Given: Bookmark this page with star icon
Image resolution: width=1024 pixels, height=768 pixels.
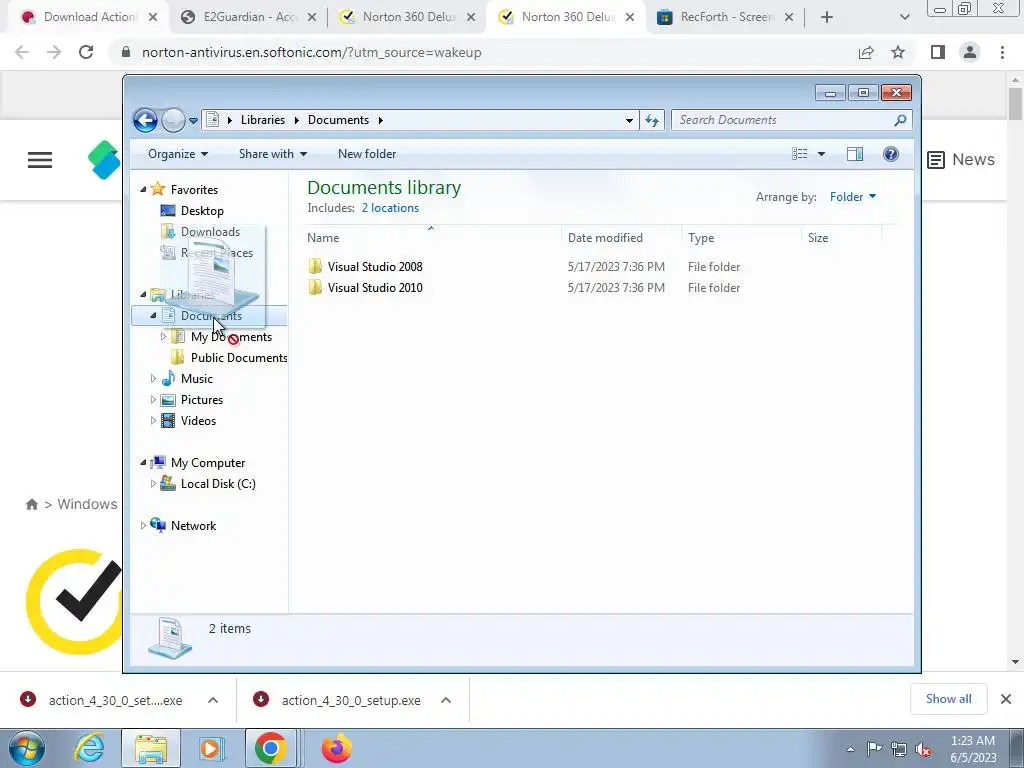Looking at the screenshot, I should [898, 52].
